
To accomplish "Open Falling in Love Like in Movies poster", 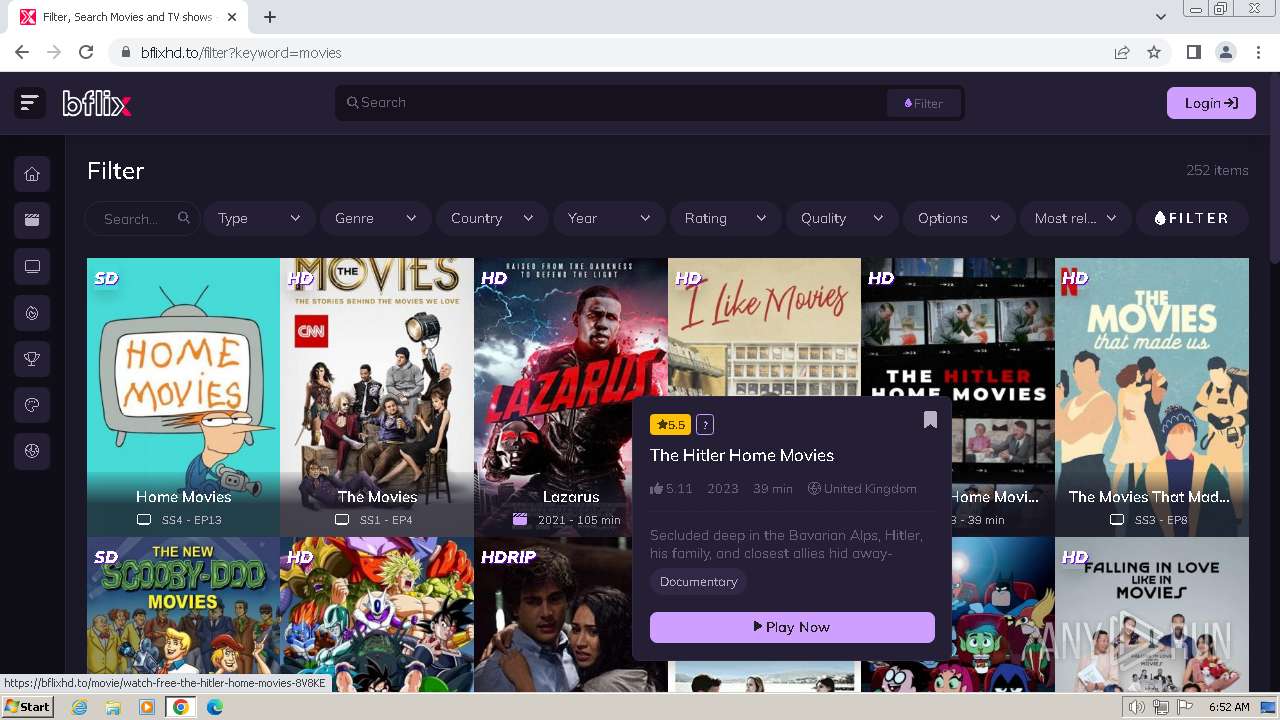I will (1151, 615).
